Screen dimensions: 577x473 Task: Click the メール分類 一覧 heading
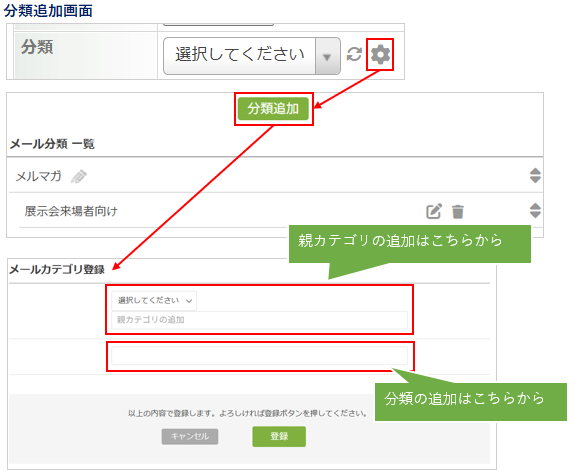[x=52, y=144]
